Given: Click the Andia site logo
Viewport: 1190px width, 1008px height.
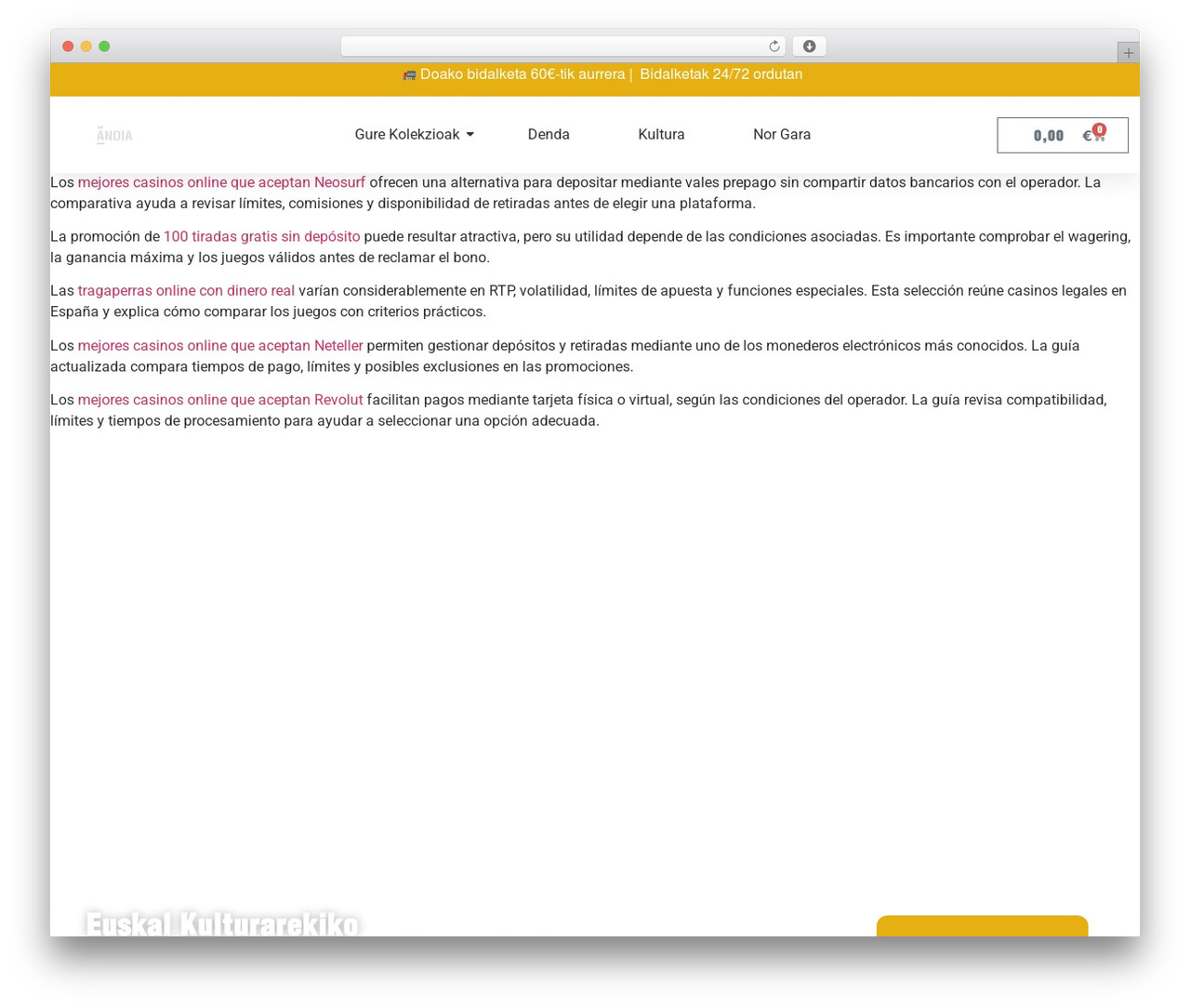Looking at the screenshot, I should [114, 136].
